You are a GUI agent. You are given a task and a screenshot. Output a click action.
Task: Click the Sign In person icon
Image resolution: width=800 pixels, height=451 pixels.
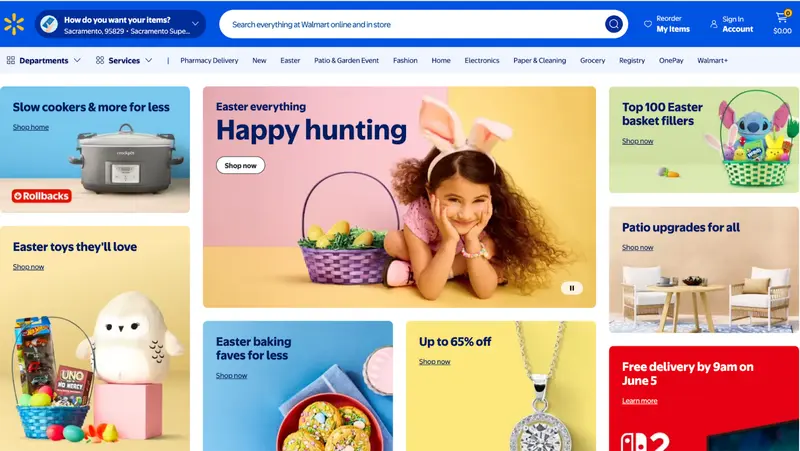coord(713,24)
